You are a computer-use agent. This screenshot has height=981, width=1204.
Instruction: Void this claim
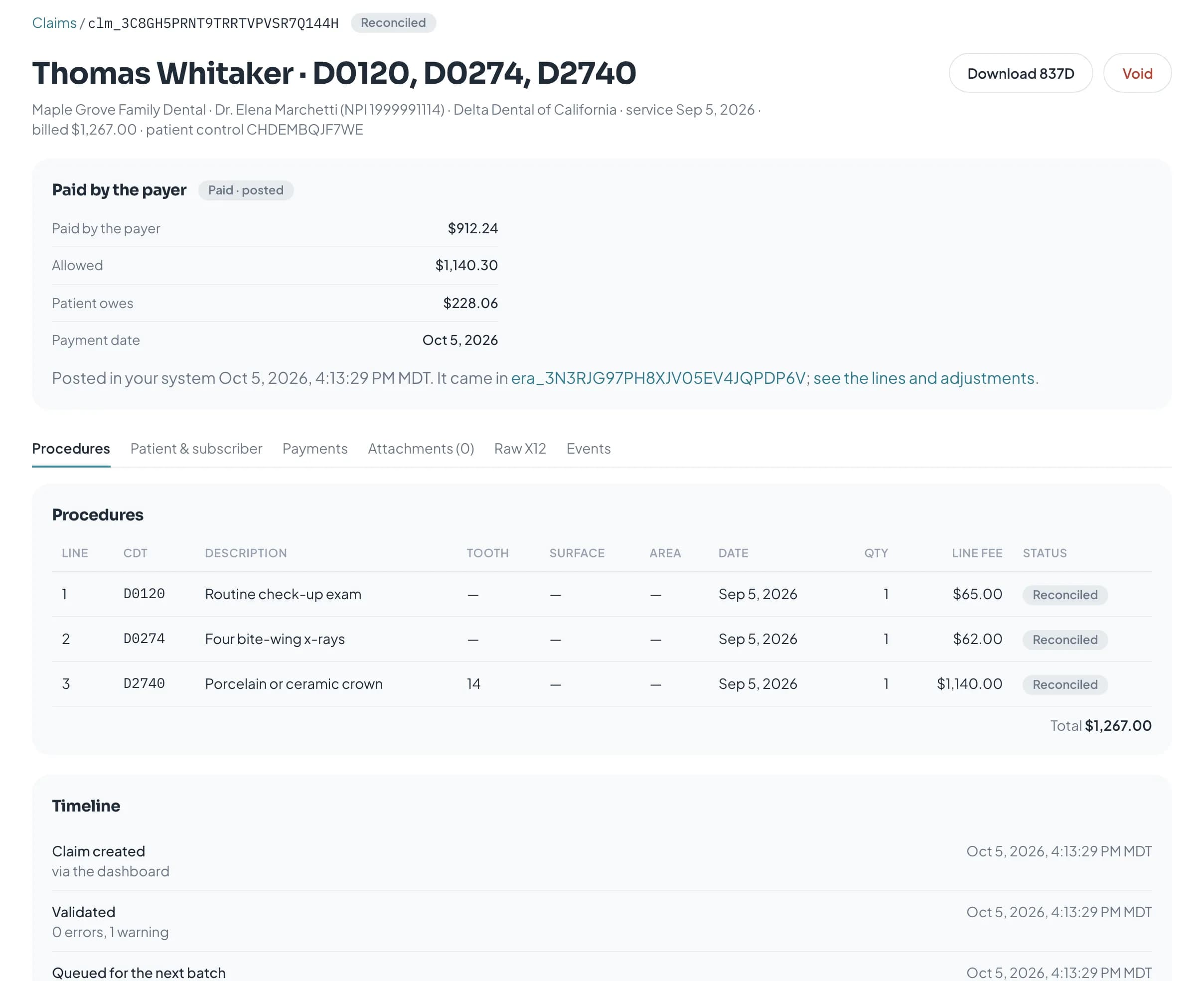click(x=1137, y=73)
